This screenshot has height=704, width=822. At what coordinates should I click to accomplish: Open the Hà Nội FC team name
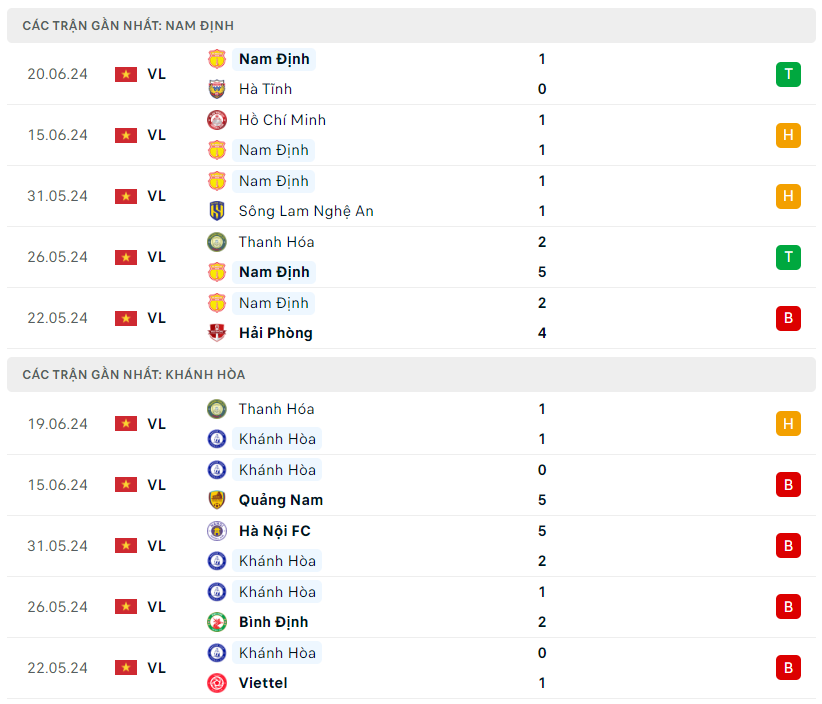(x=274, y=531)
